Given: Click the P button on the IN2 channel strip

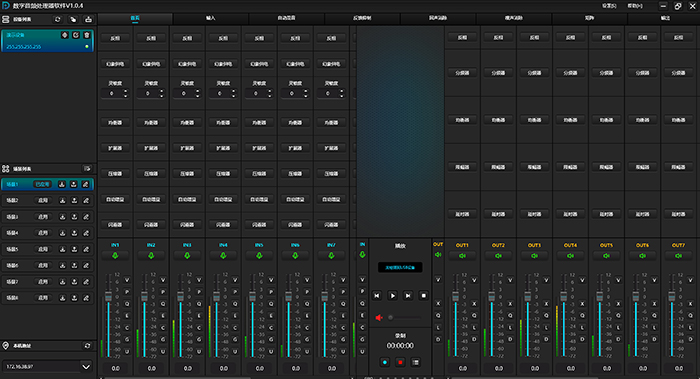Looking at the screenshot, I should tap(163, 292).
